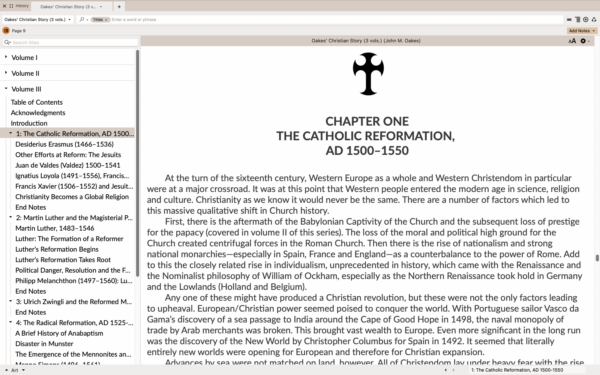Open the Oakes' Christian Story module dropdown
The height and width of the screenshot is (375, 600).
pyautogui.click(x=38, y=19)
